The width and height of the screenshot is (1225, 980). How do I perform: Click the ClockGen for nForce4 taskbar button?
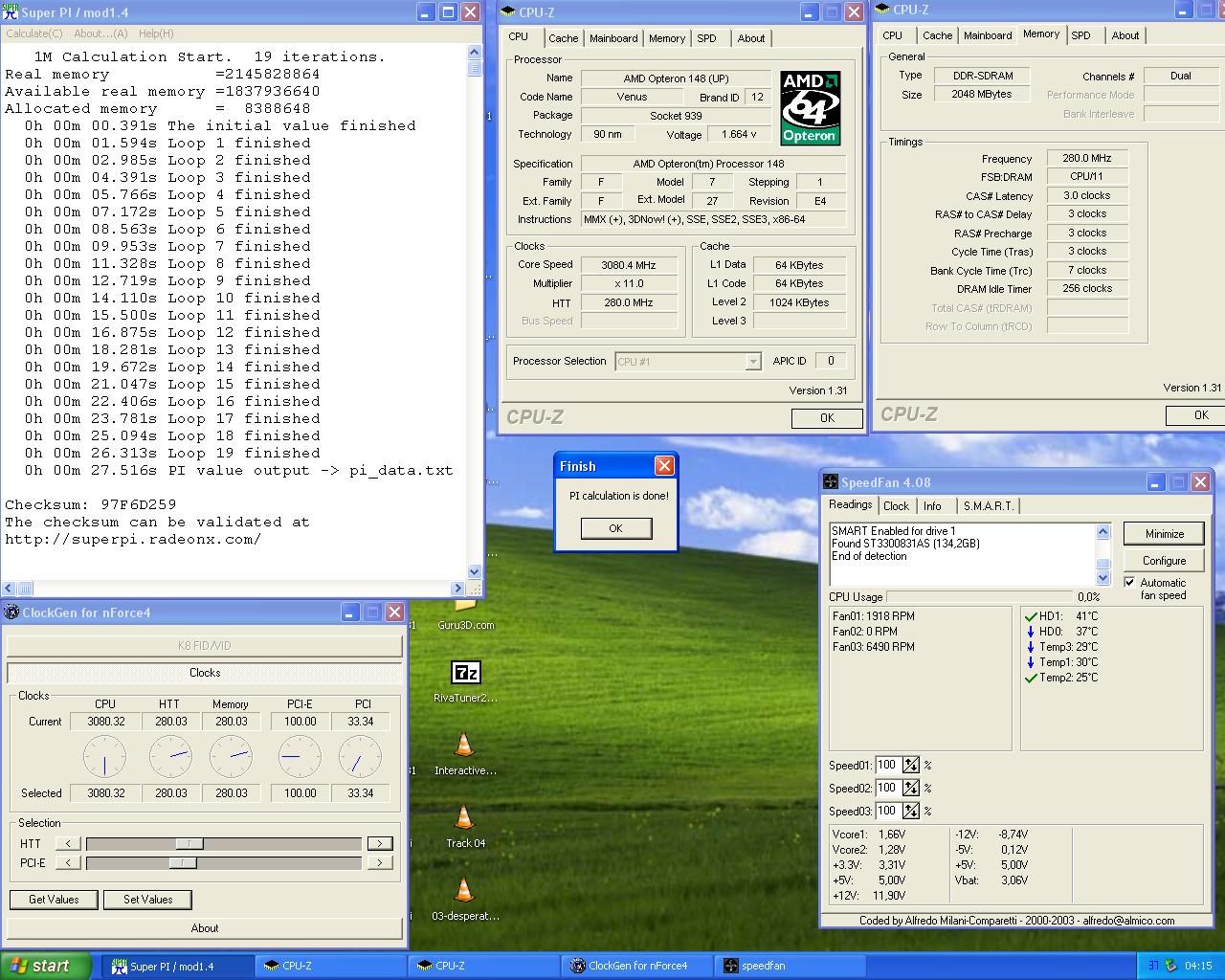pos(635,966)
